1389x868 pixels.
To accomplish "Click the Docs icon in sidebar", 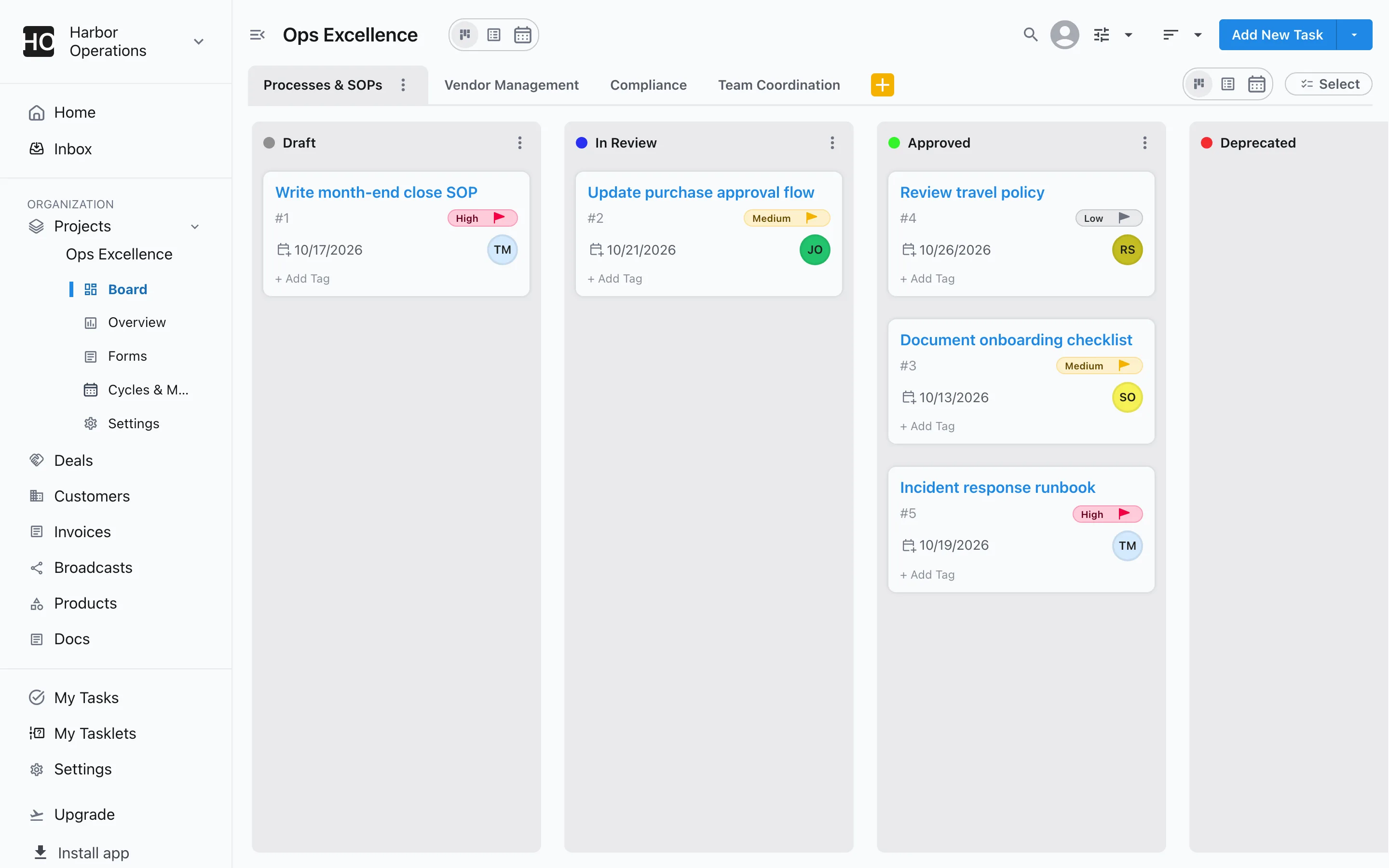I will point(37,639).
